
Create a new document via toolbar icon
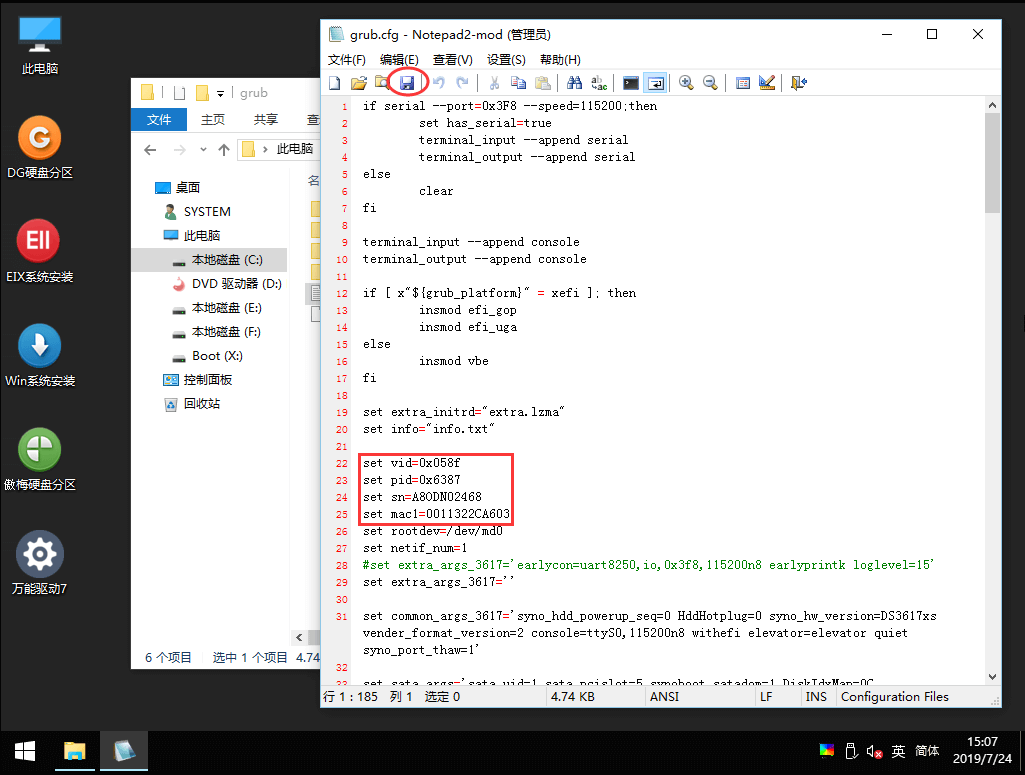(x=335, y=83)
